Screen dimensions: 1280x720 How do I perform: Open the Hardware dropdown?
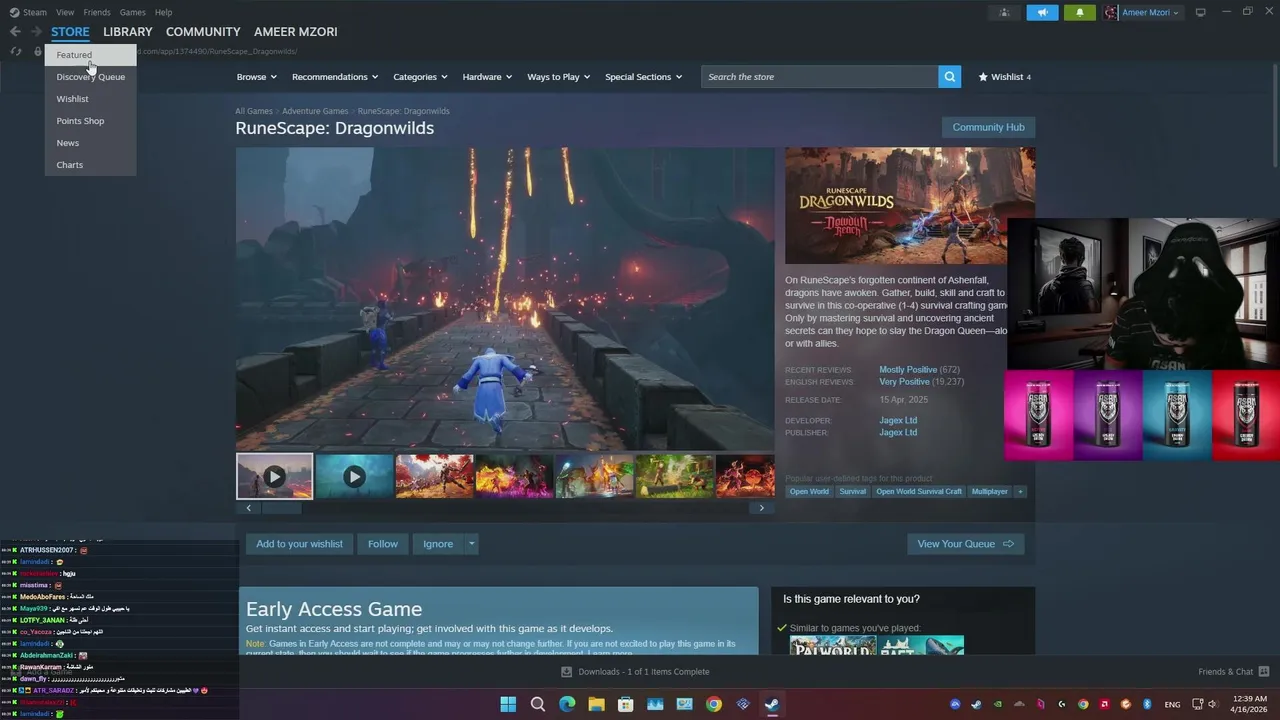coord(487,76)
